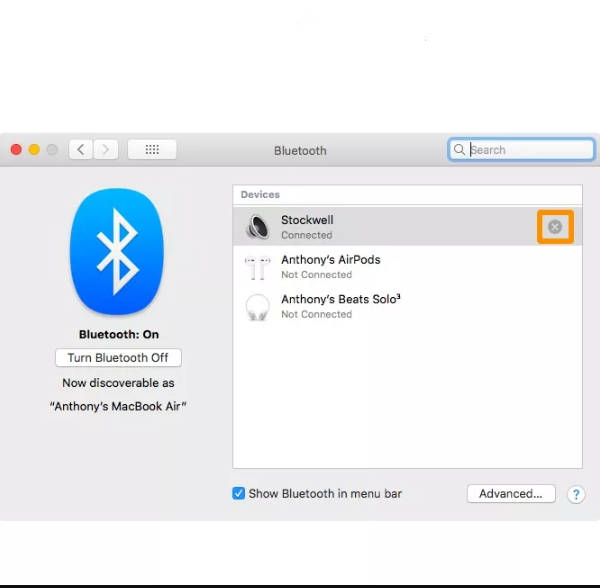
Task: Remove the Stockwell device with the x button
Action: [555, 227]
